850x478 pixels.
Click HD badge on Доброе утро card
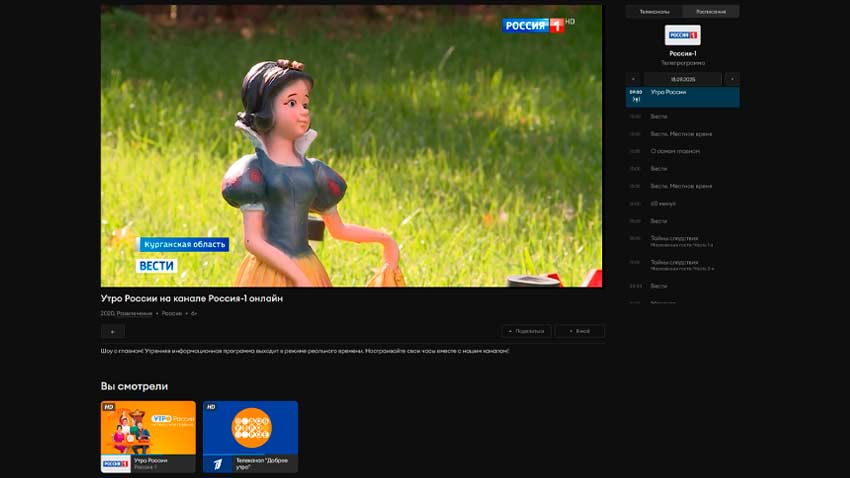click(211, 406)
